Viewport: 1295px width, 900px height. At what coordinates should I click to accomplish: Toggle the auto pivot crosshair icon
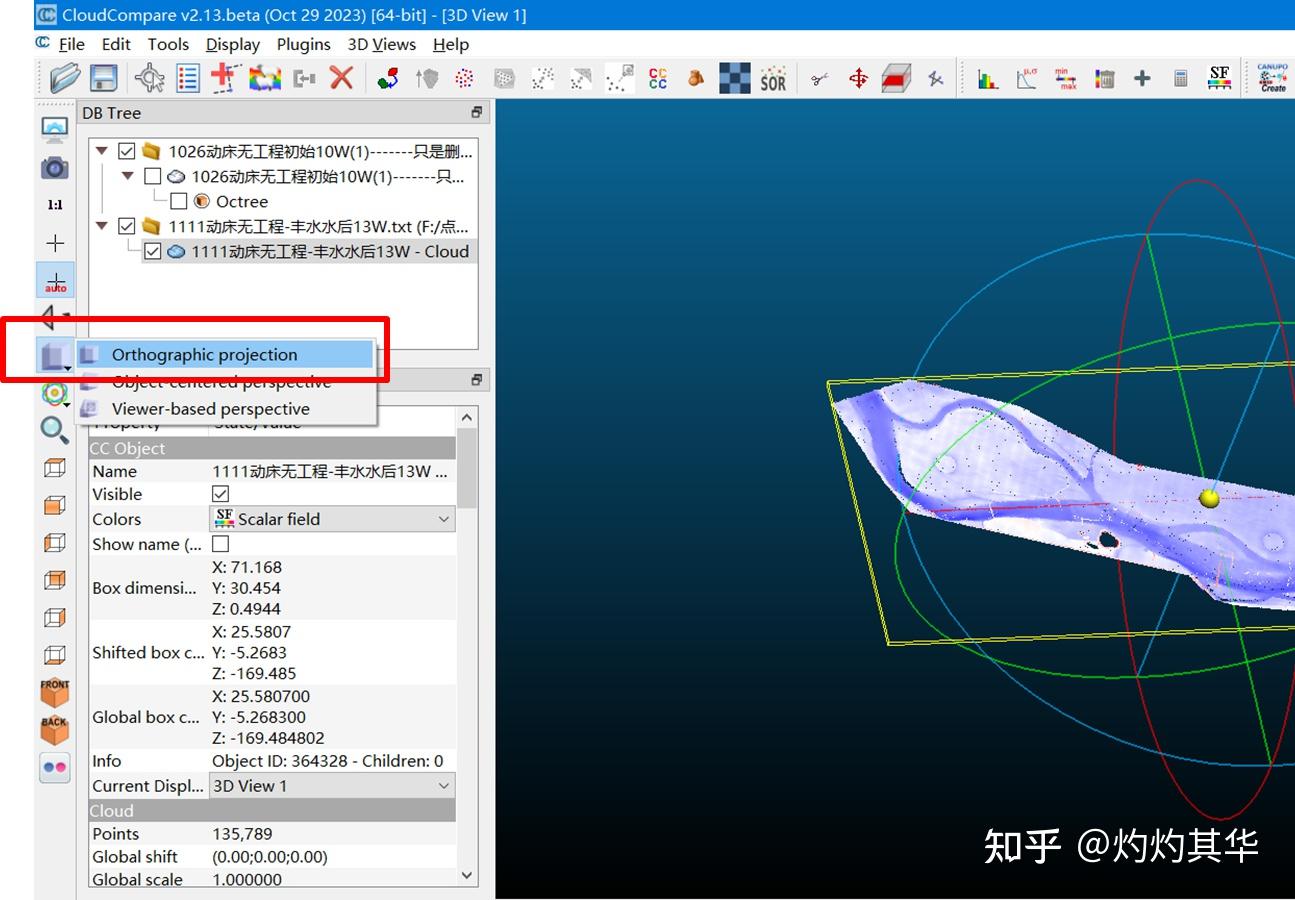pos(55,280)
